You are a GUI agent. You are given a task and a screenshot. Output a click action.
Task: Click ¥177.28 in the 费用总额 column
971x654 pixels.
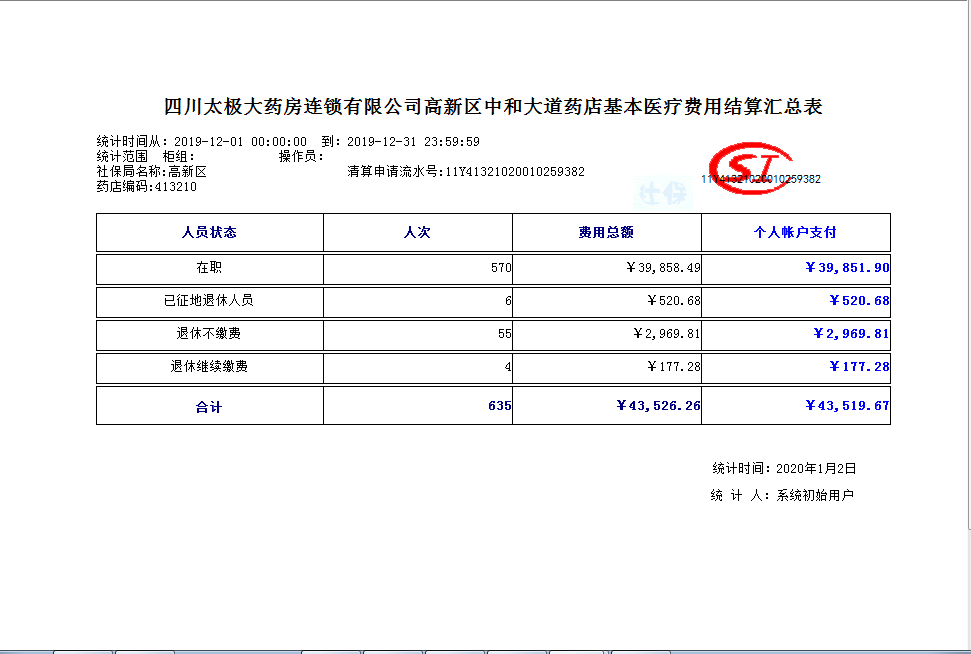[674, 367]
